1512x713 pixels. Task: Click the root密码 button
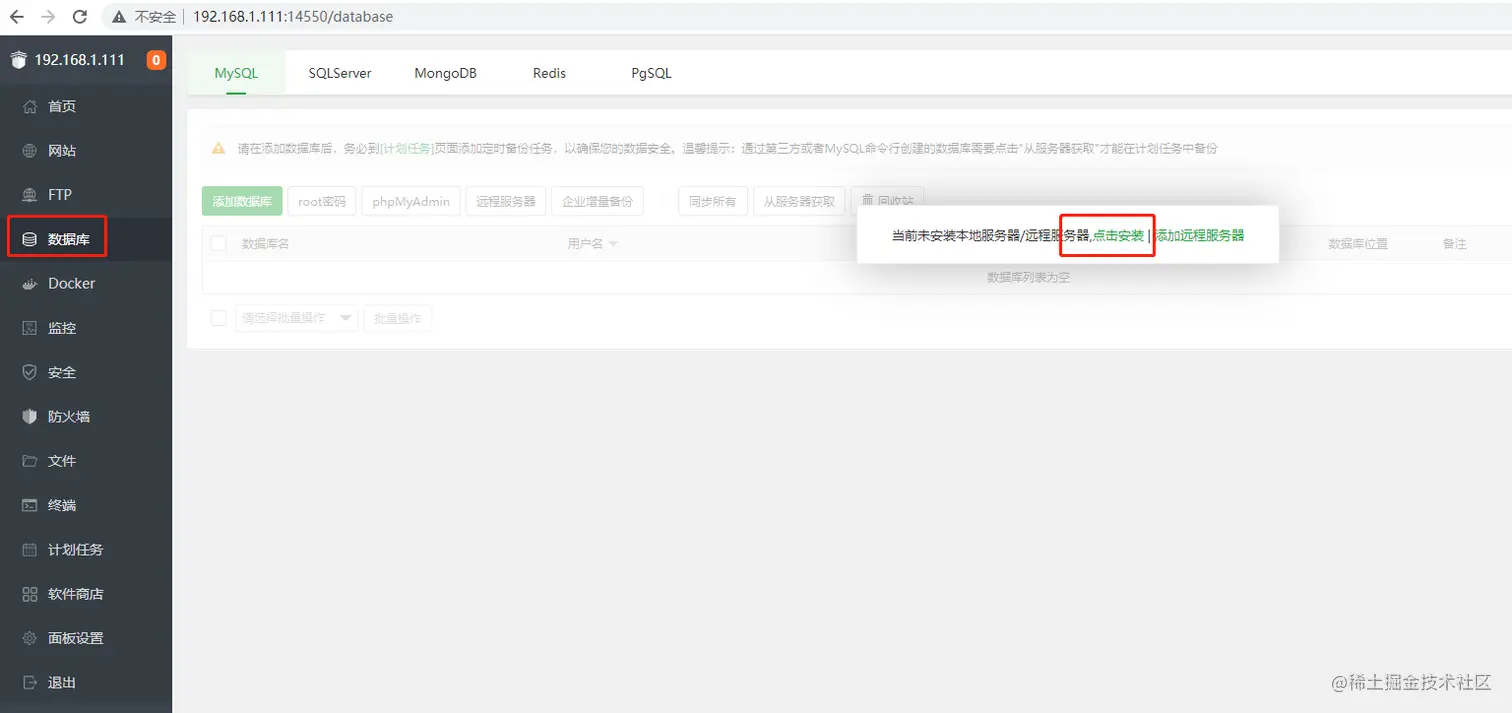pyautogui.click(x=322, y=201)
